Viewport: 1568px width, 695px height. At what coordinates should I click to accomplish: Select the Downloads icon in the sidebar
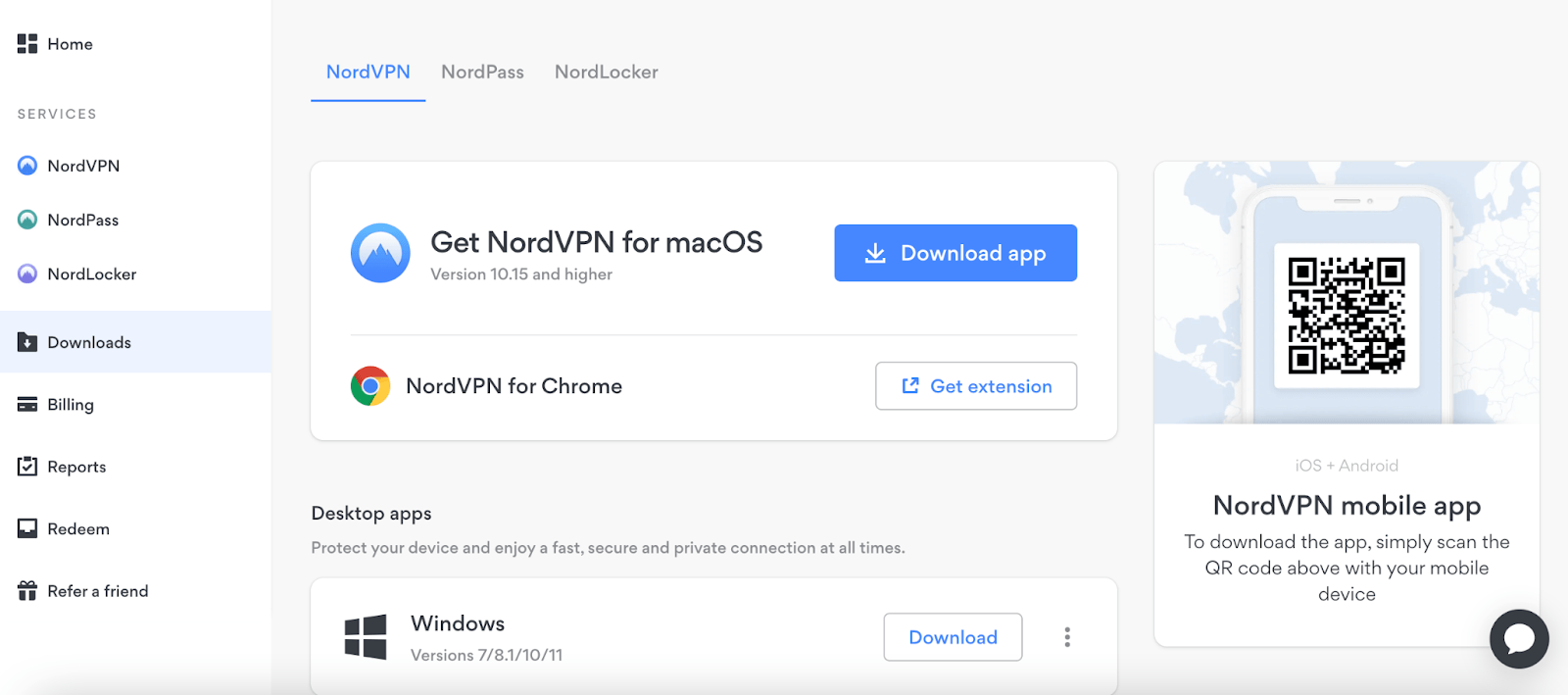(x=26, y=341)
